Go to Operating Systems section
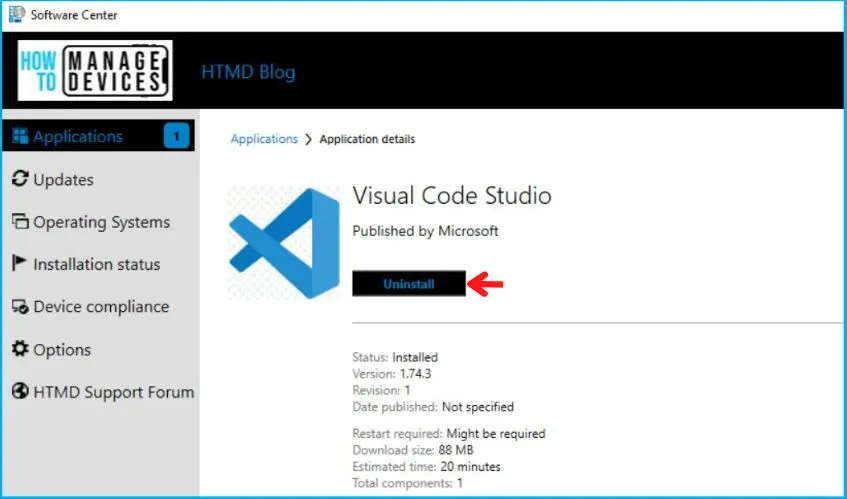The height and width of the screenshot is (499, 847). coord(102,222)
